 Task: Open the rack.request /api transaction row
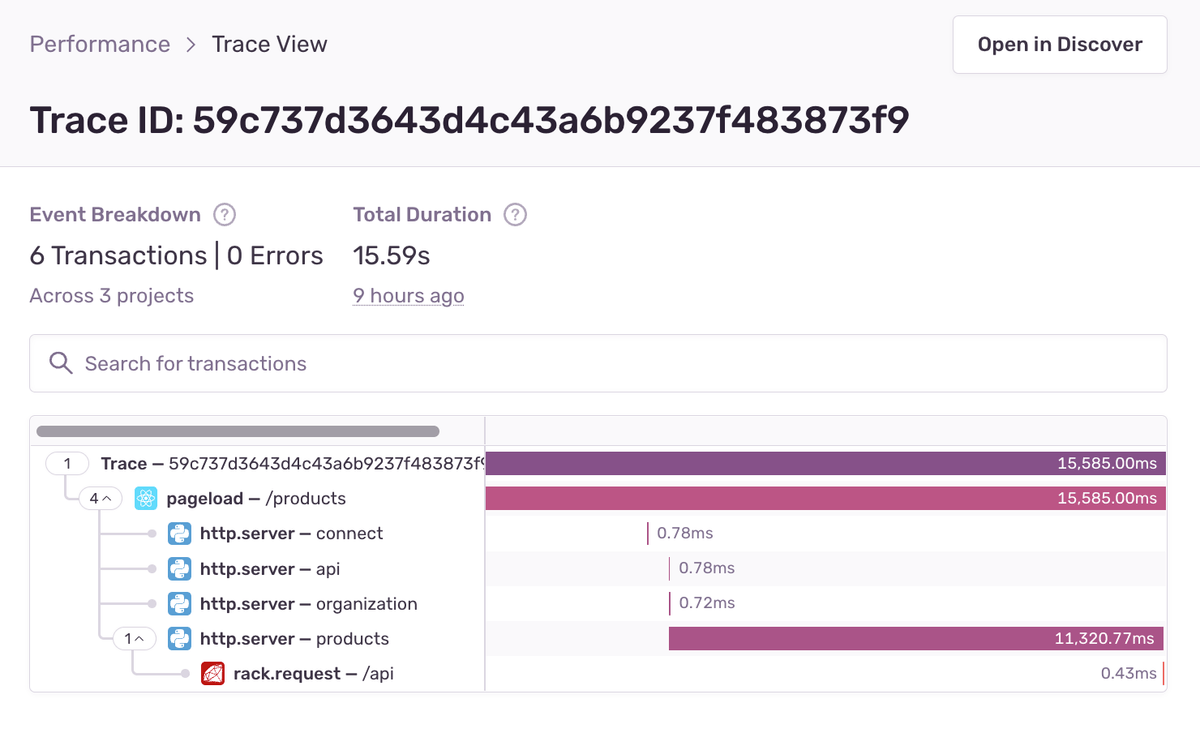pyautogui.click(x=598, y=673)
